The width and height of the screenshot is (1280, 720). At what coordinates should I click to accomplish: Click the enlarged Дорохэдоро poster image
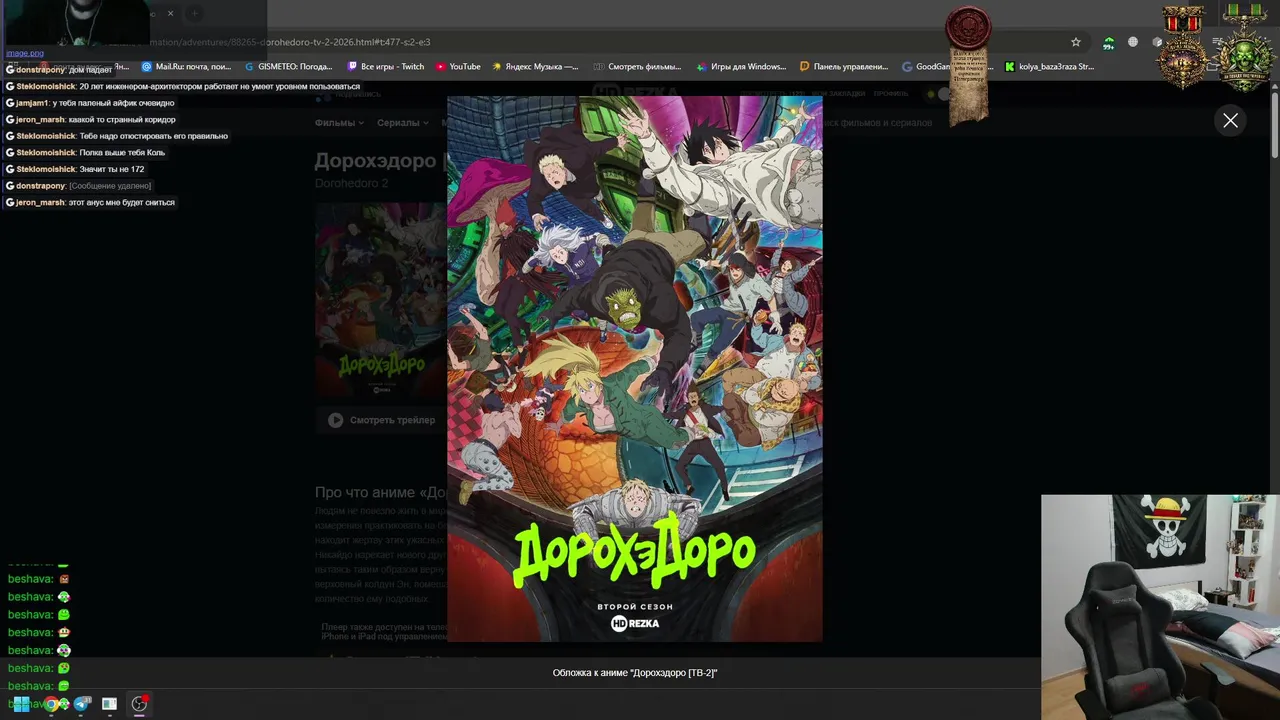[x=635, y=369]
